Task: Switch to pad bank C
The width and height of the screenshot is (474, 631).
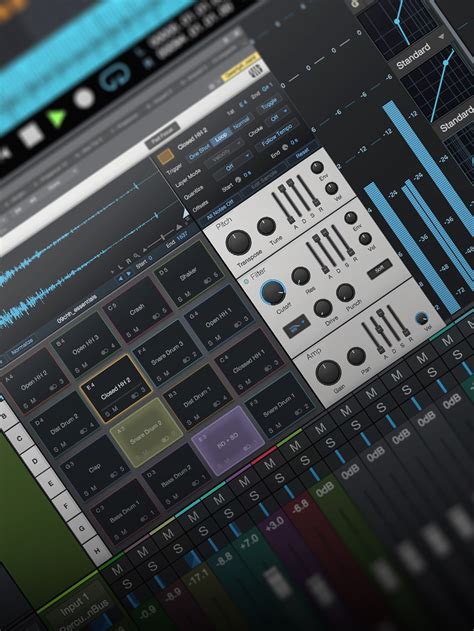Action: [19, 438]
